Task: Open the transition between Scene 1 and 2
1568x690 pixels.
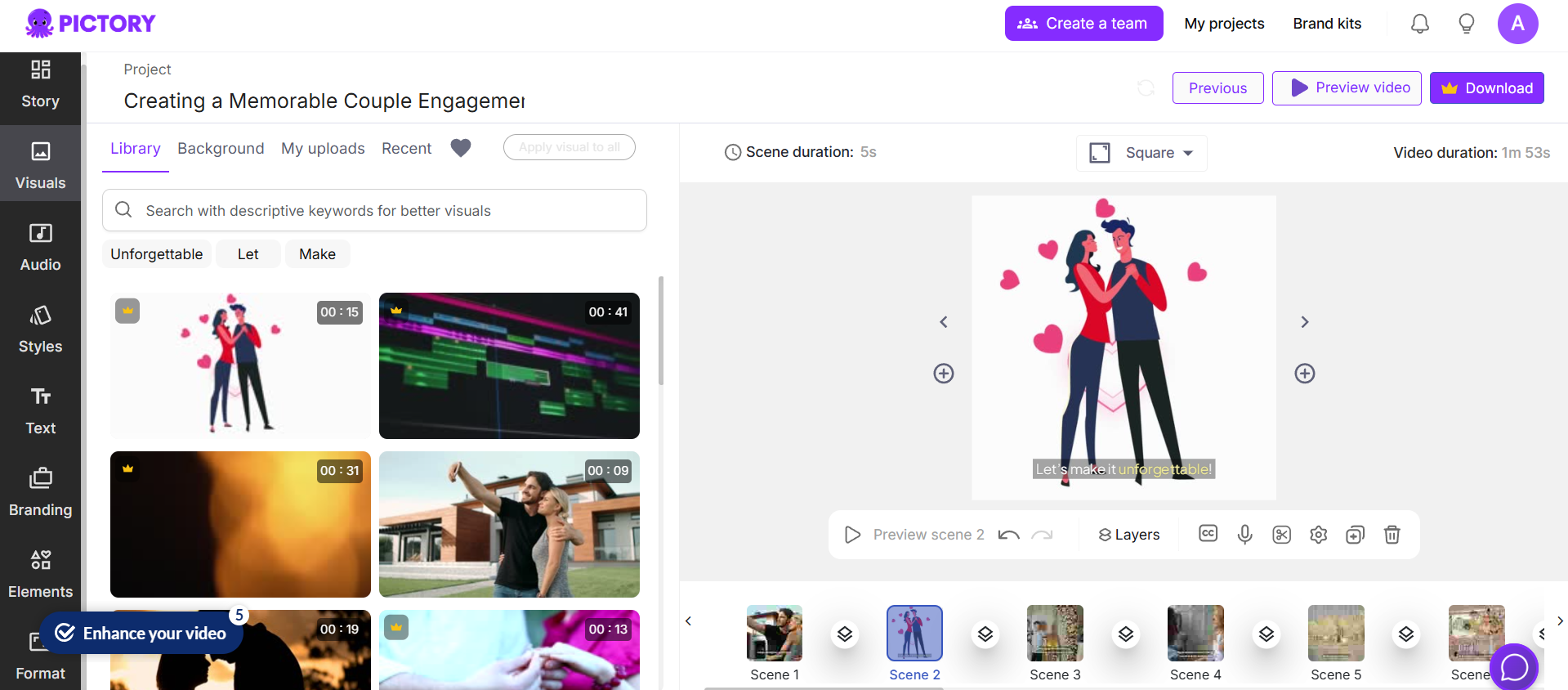Action: coord(845,634)
